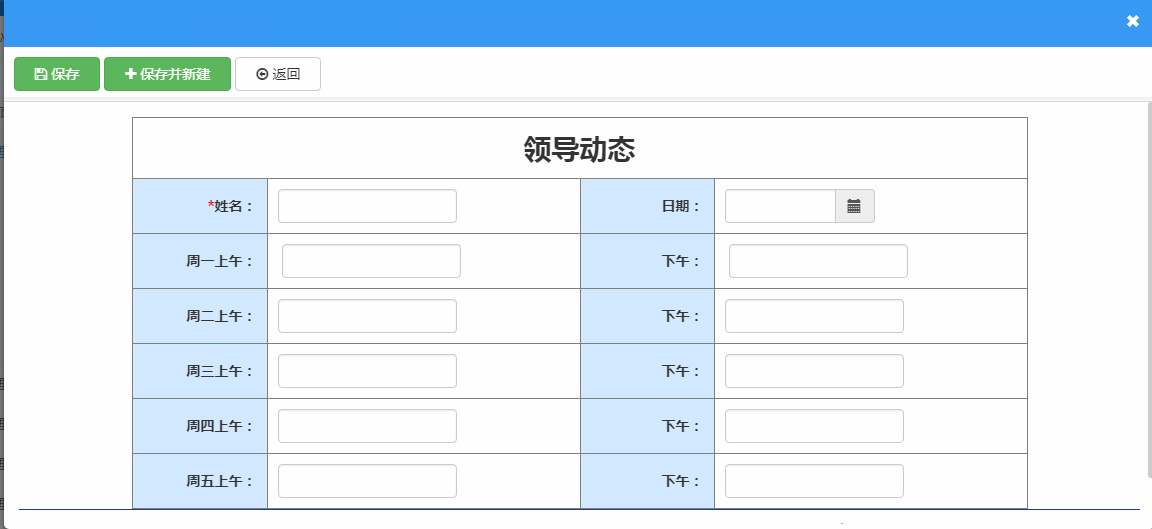Click the 领导动态 form title
The width and height of the screenshot is (1152, 529).
(580, 149)
